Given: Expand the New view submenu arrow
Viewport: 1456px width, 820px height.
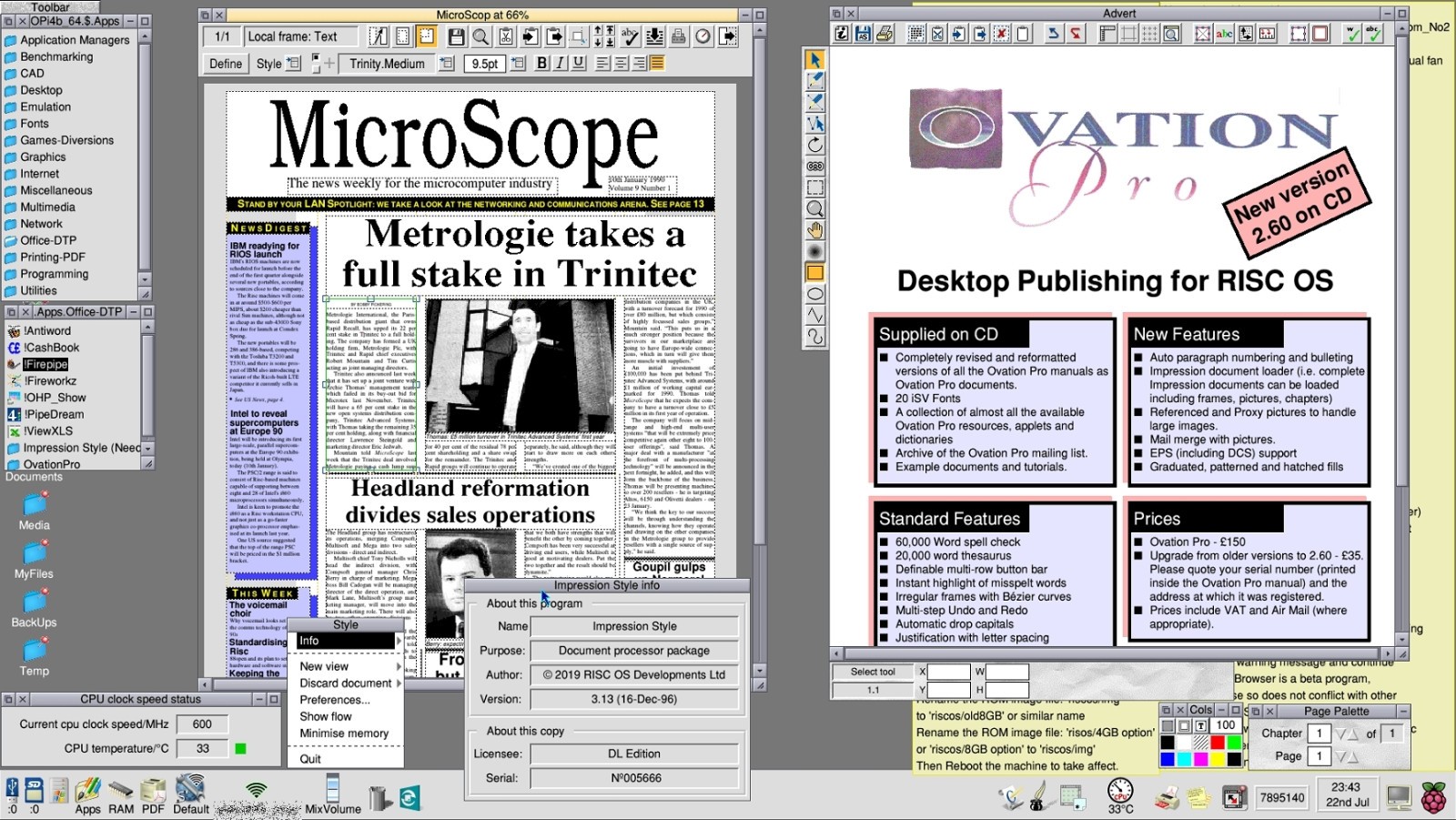Looking at the screenshot, I should [x=398, y=666].
